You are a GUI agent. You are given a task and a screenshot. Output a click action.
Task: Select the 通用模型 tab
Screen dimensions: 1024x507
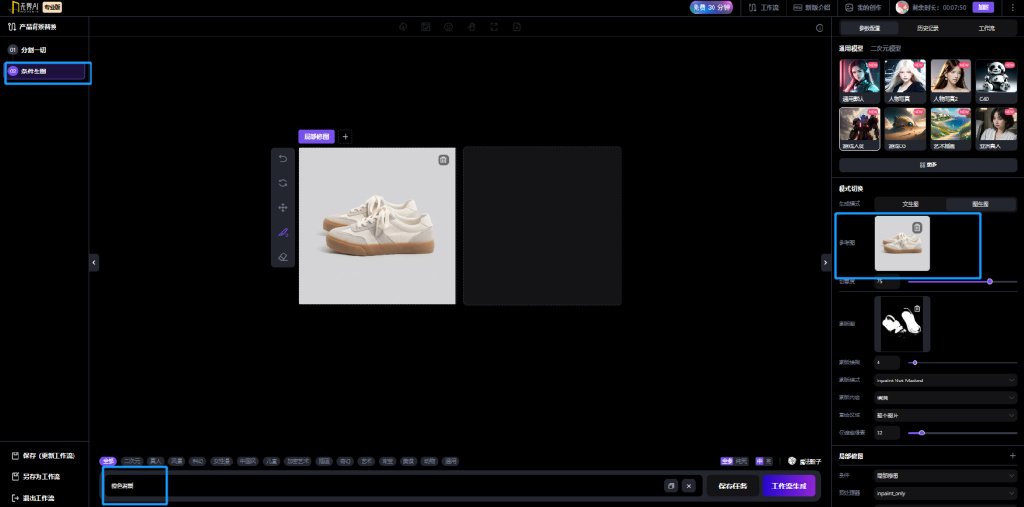(851, 48)
